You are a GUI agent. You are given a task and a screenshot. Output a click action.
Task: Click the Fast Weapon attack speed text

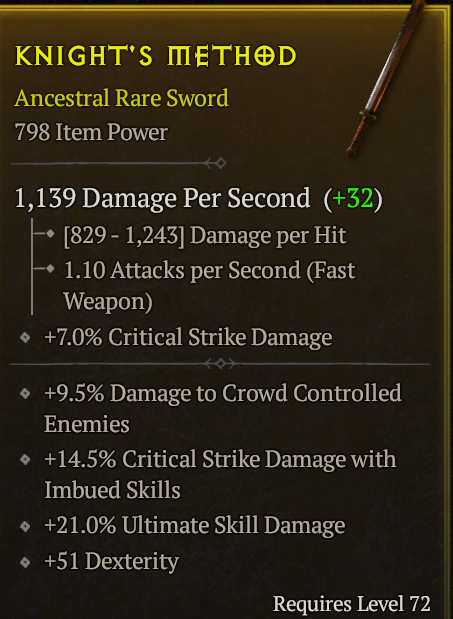[209, 286]
